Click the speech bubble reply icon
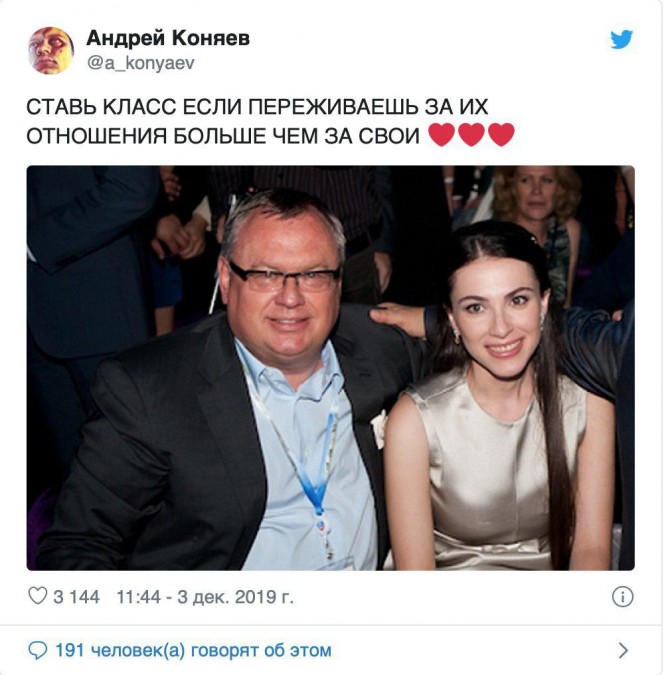This screenshot has width=664, height=675. point(37,650)
